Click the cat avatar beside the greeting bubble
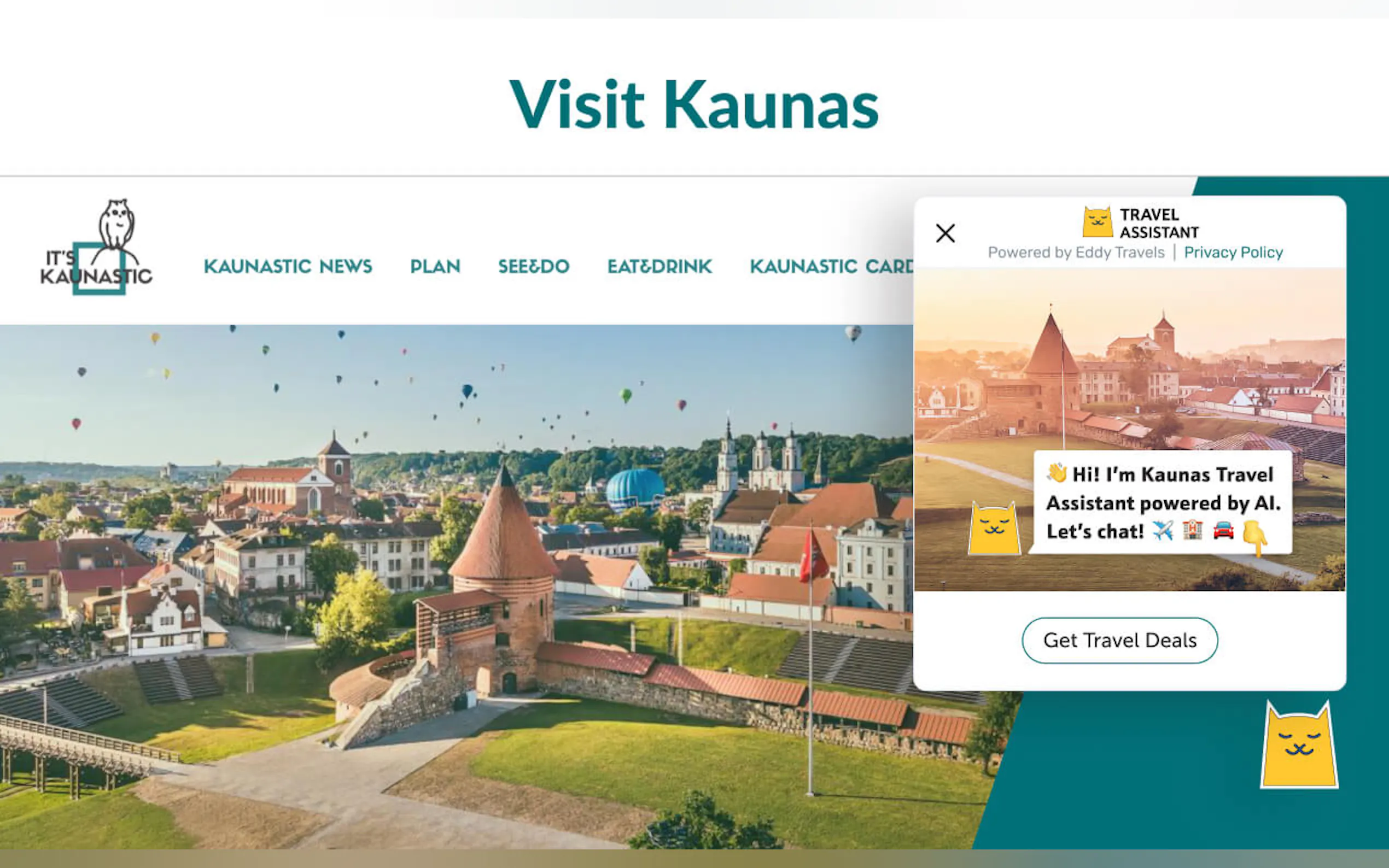 point(995,528)
